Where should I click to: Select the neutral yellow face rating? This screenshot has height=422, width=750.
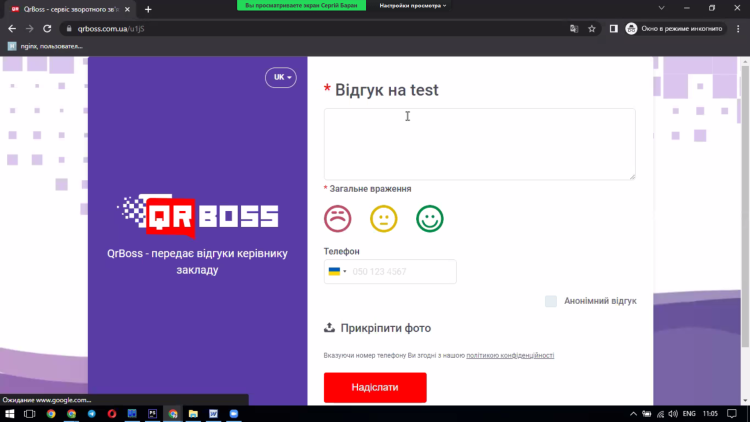click(x=384, y=219)
